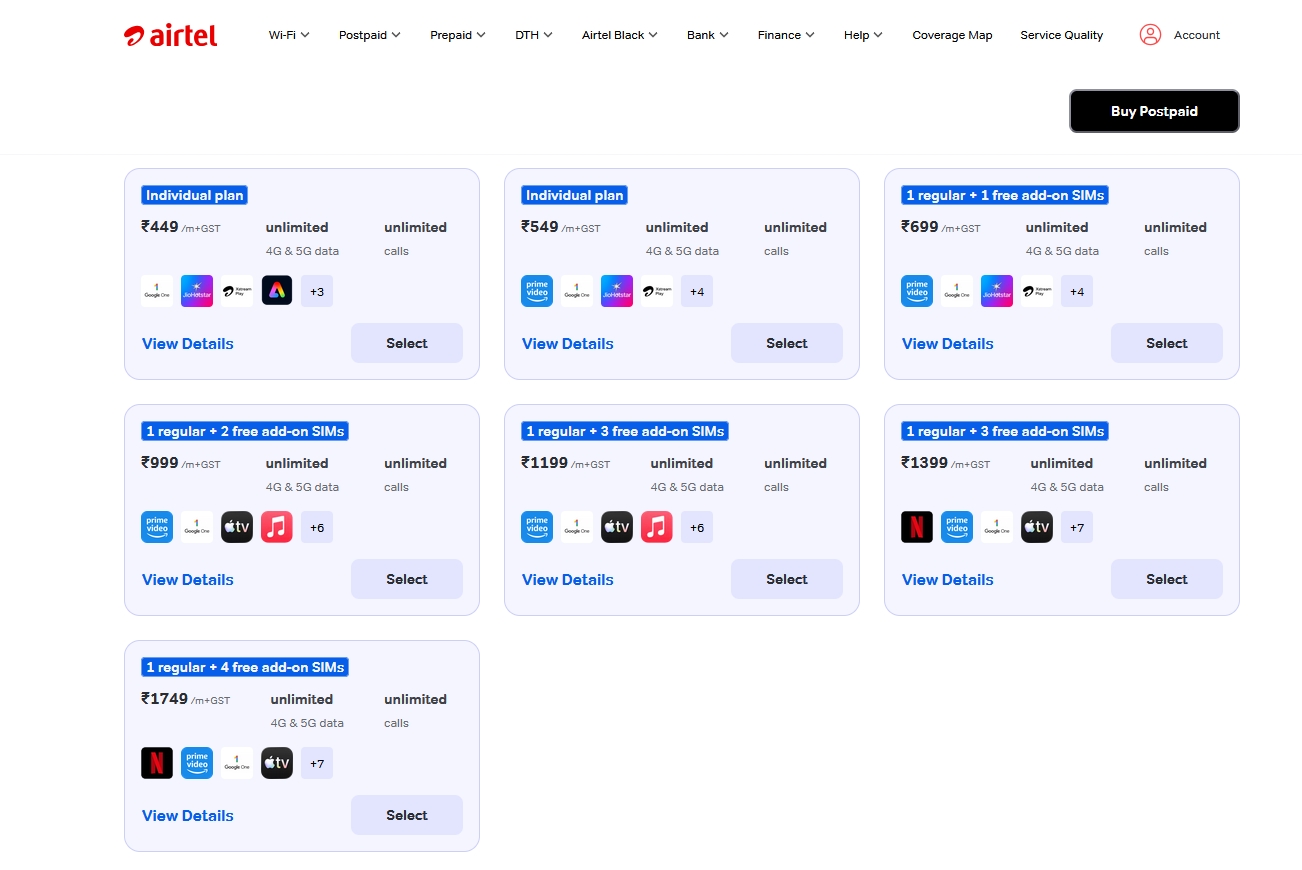This screenshot has height=870, width=1302.
Task: View Details of the ₹549 plan
Action: coord(568,343)
